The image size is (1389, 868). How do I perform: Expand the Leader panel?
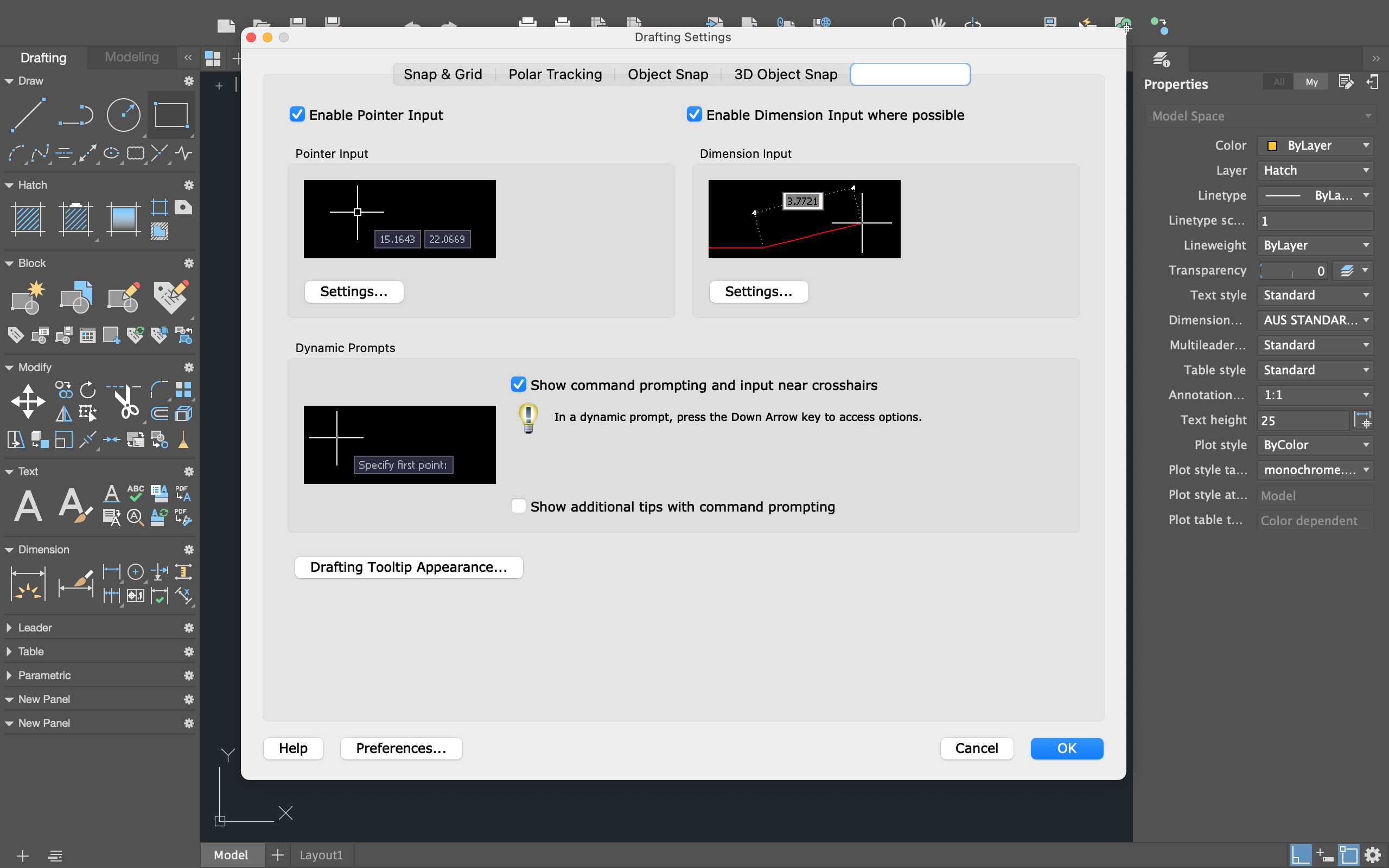point(9,628)
